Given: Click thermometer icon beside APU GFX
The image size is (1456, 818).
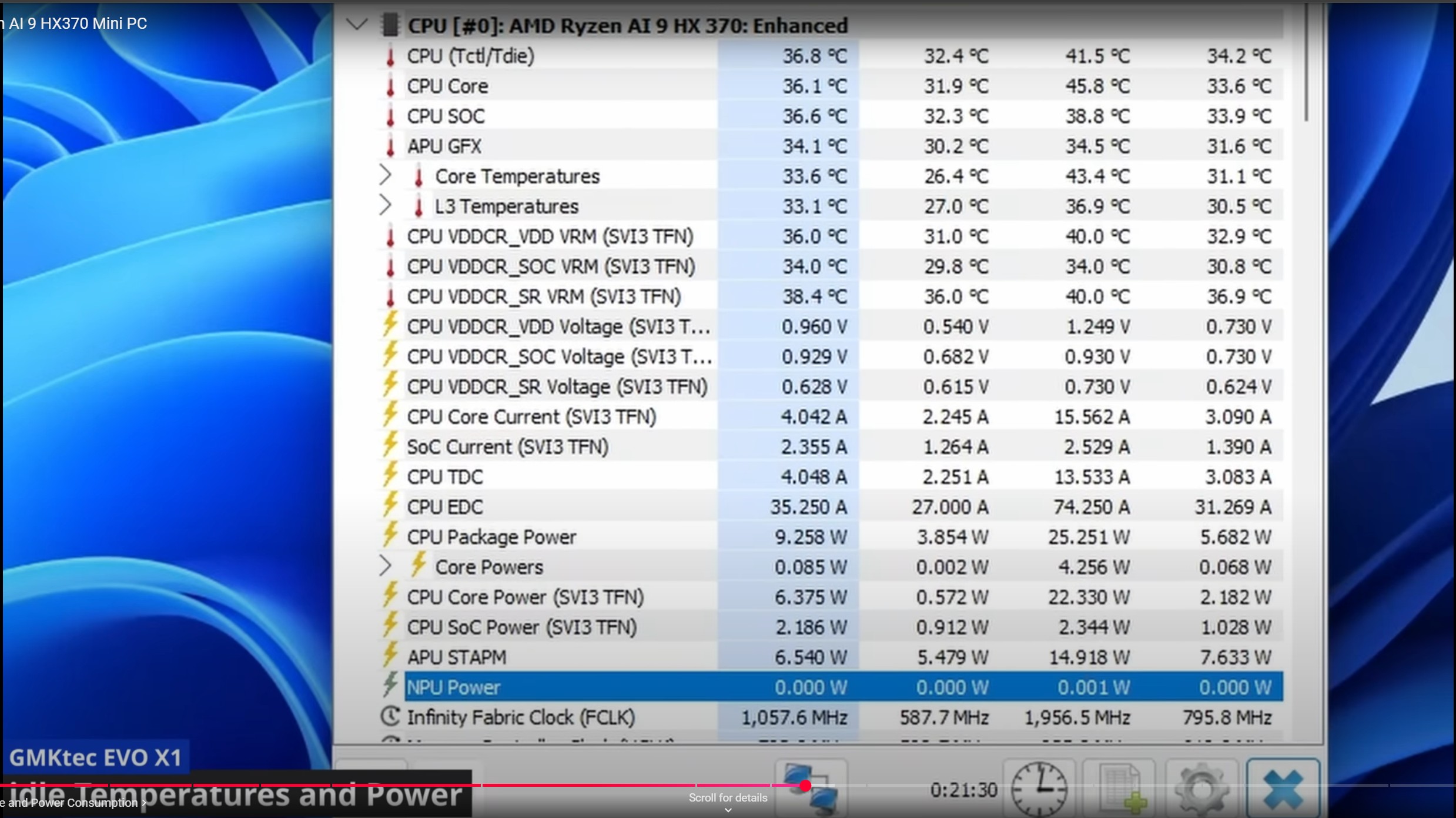Looking at the screenshot, I should click(x=390, y=146).
